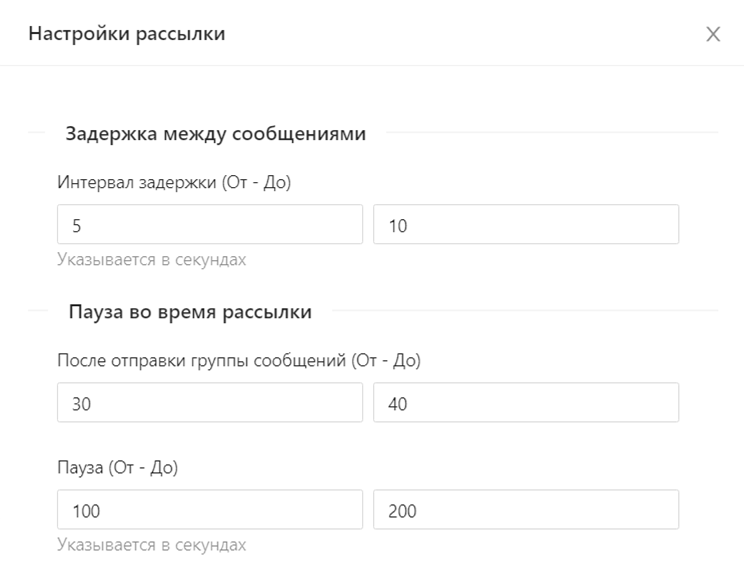Screen dimensions: 744x584
Task: Focus the delay interval 'To' field containing 10
Action: [x=526, y=225]
